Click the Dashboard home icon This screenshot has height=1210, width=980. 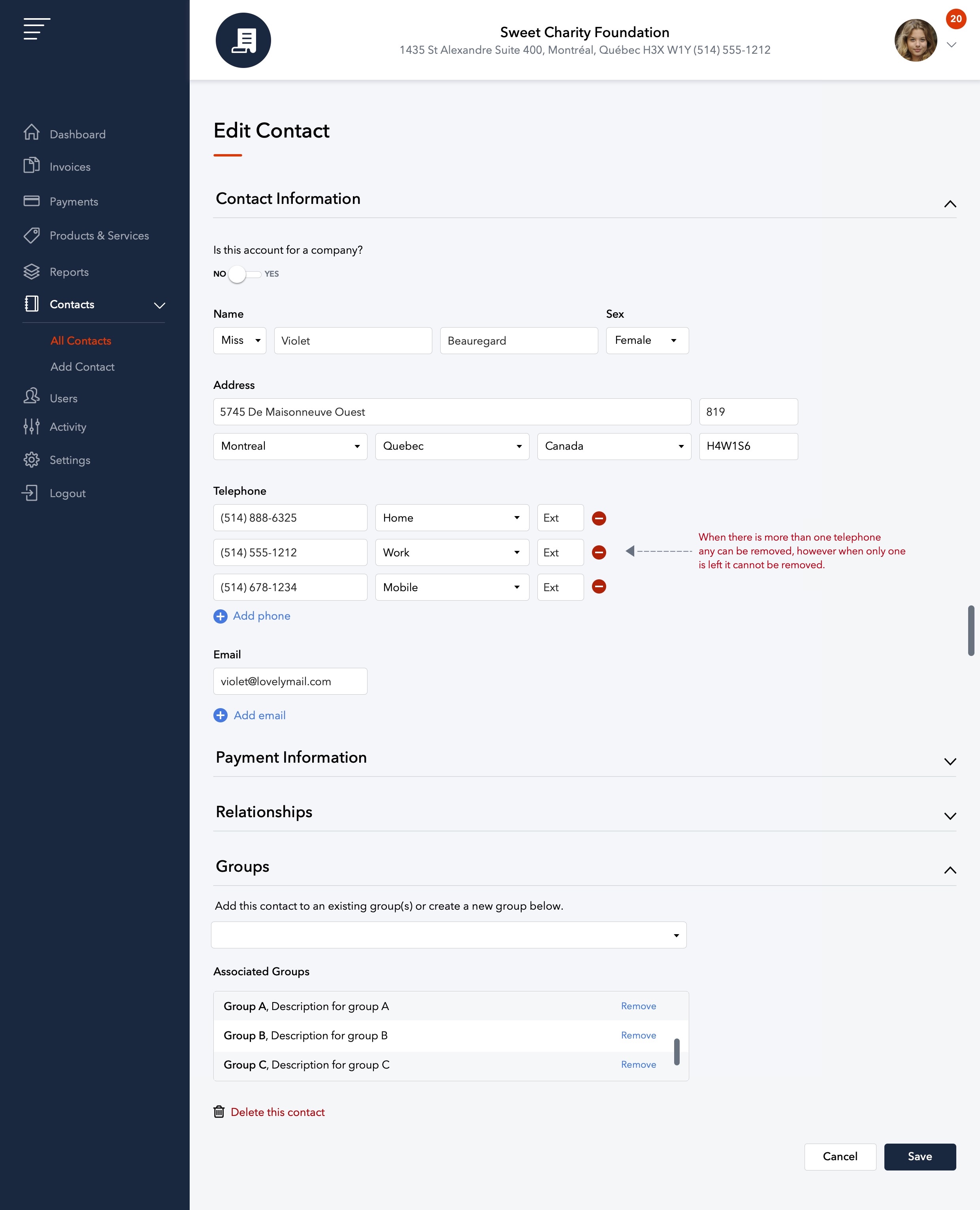click(x=32, y=132)
